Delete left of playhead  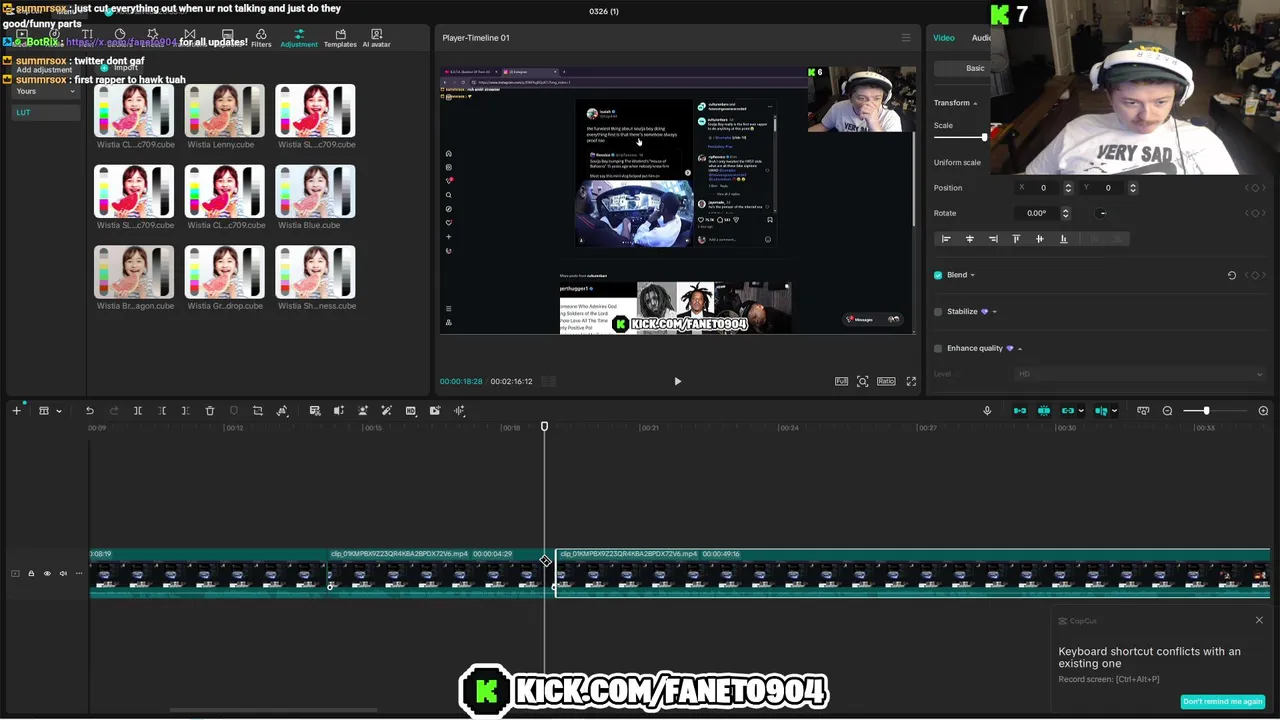pos(162,411)
